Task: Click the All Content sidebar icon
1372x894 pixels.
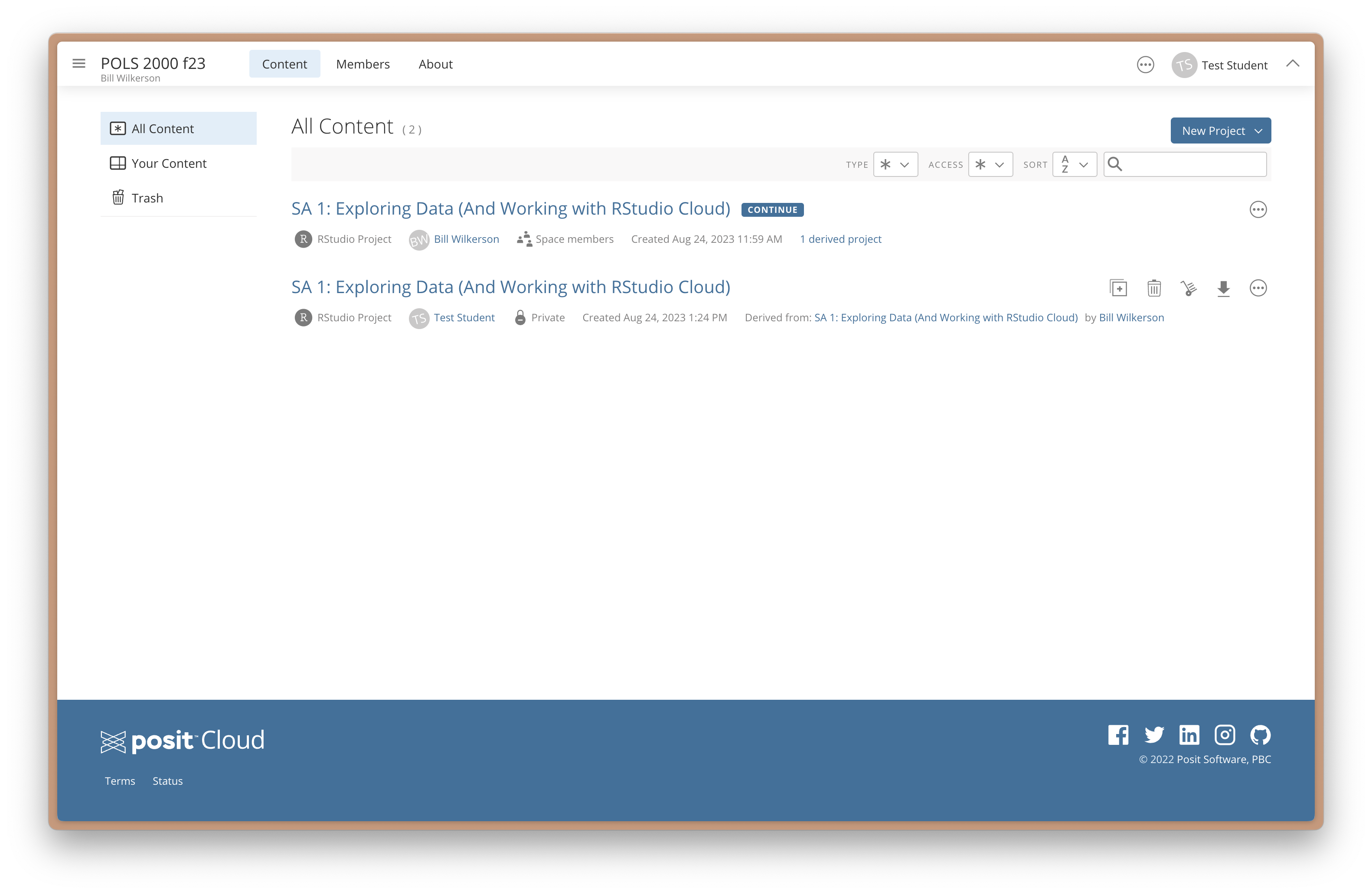Action: point(118,128)
